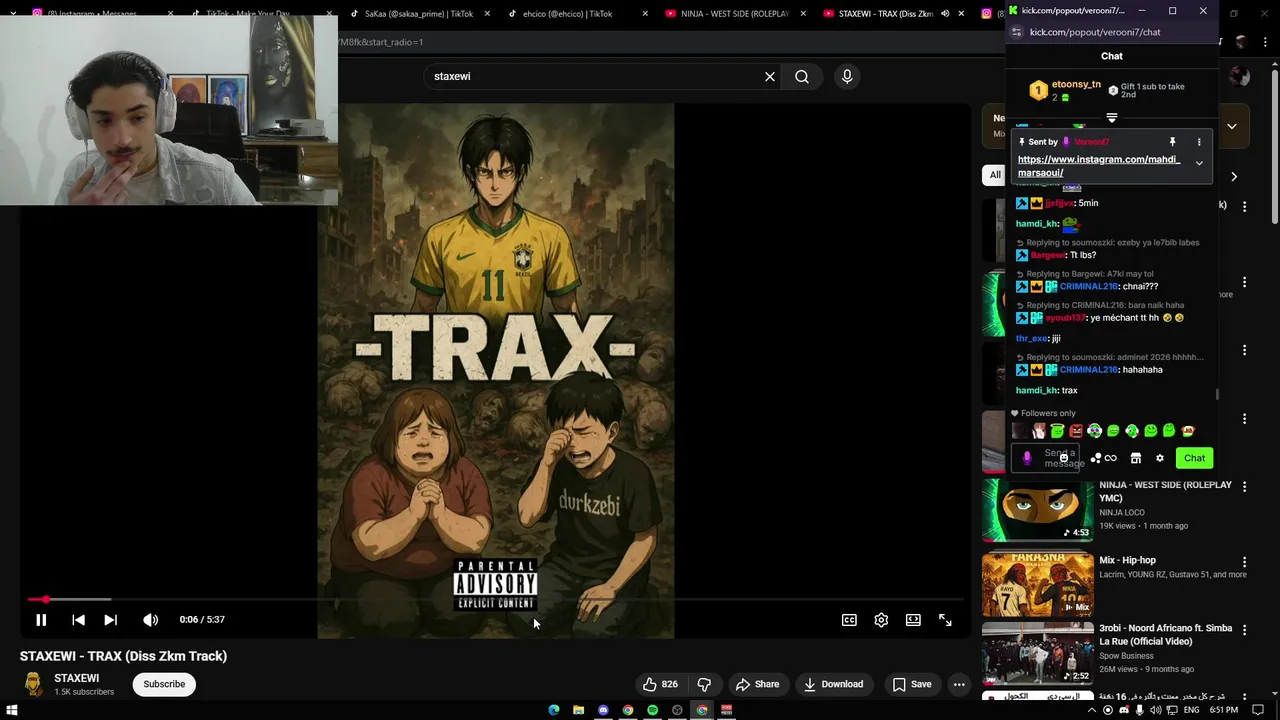Open File Explorer from the taskbar
Viewport: 1280px width, 720px height.
pos(578,710)
